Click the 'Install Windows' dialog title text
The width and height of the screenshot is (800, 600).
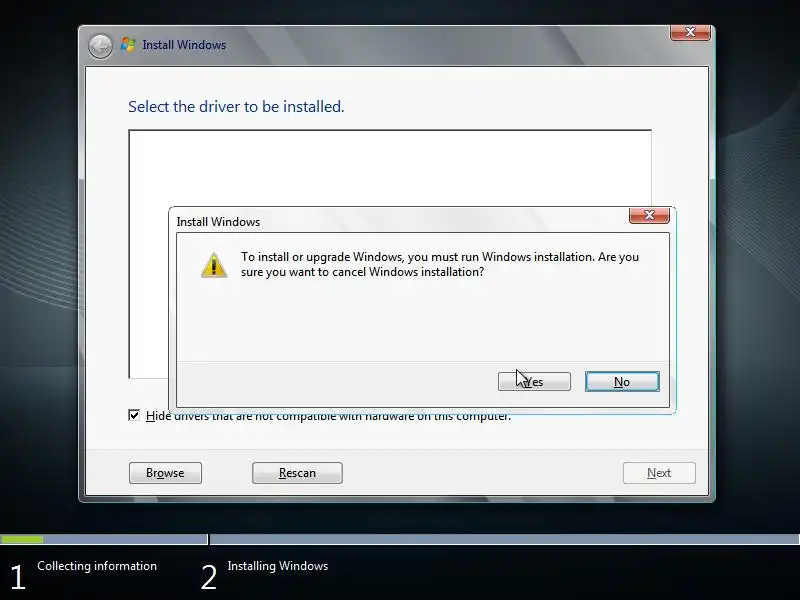coord(218,222)
